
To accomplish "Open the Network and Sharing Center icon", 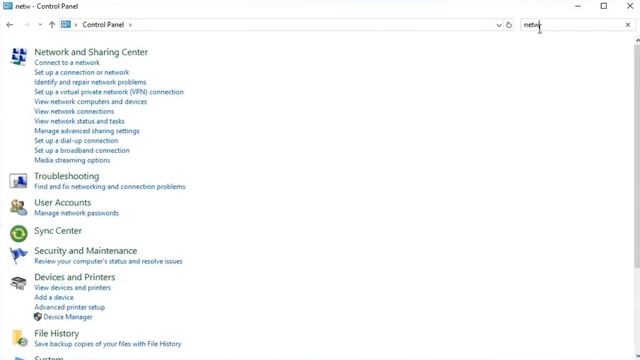I will [19, 56].
